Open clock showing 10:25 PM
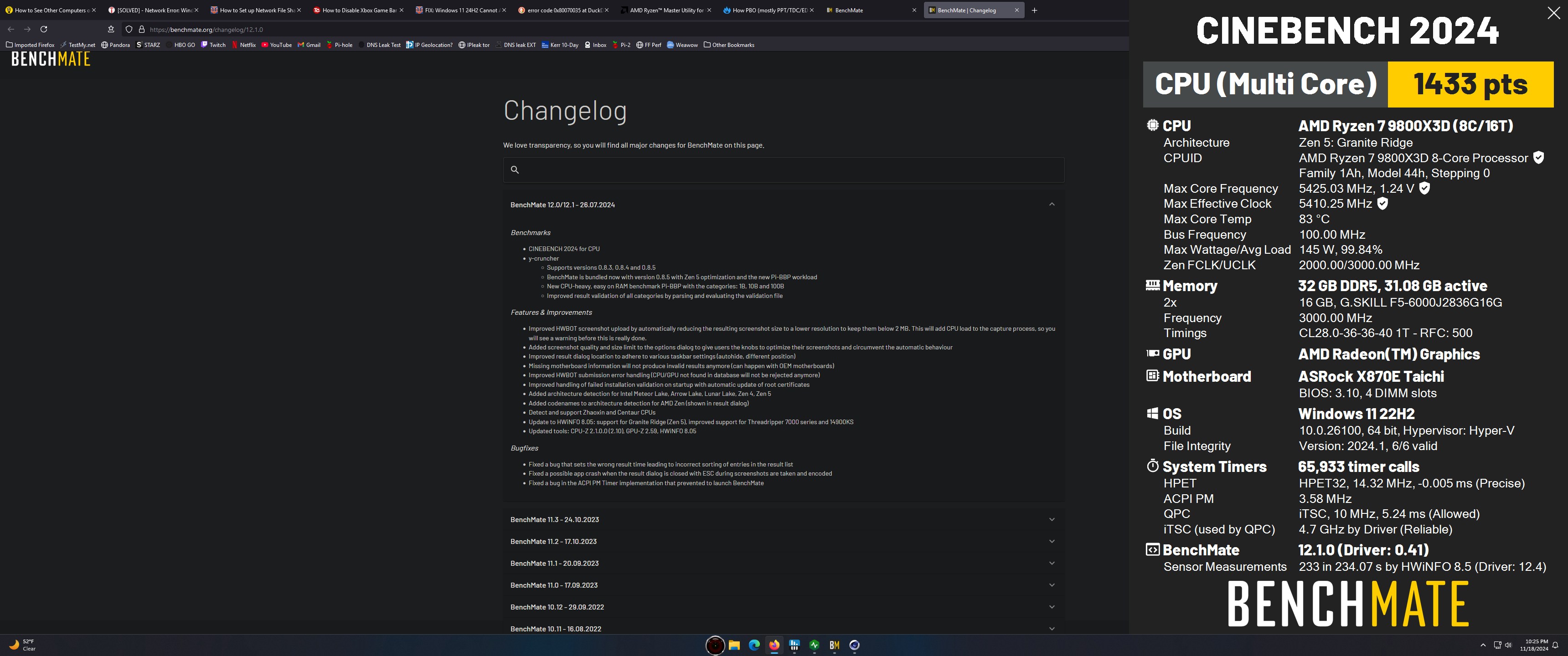This screenshot has width=1568, height=656. point(1534,645)
